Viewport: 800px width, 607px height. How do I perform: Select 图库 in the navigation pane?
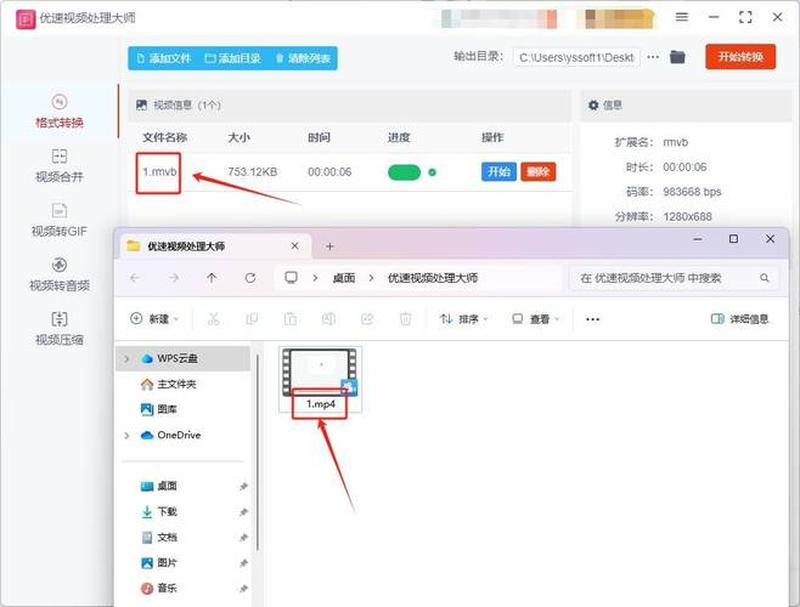tap(159, 409)
